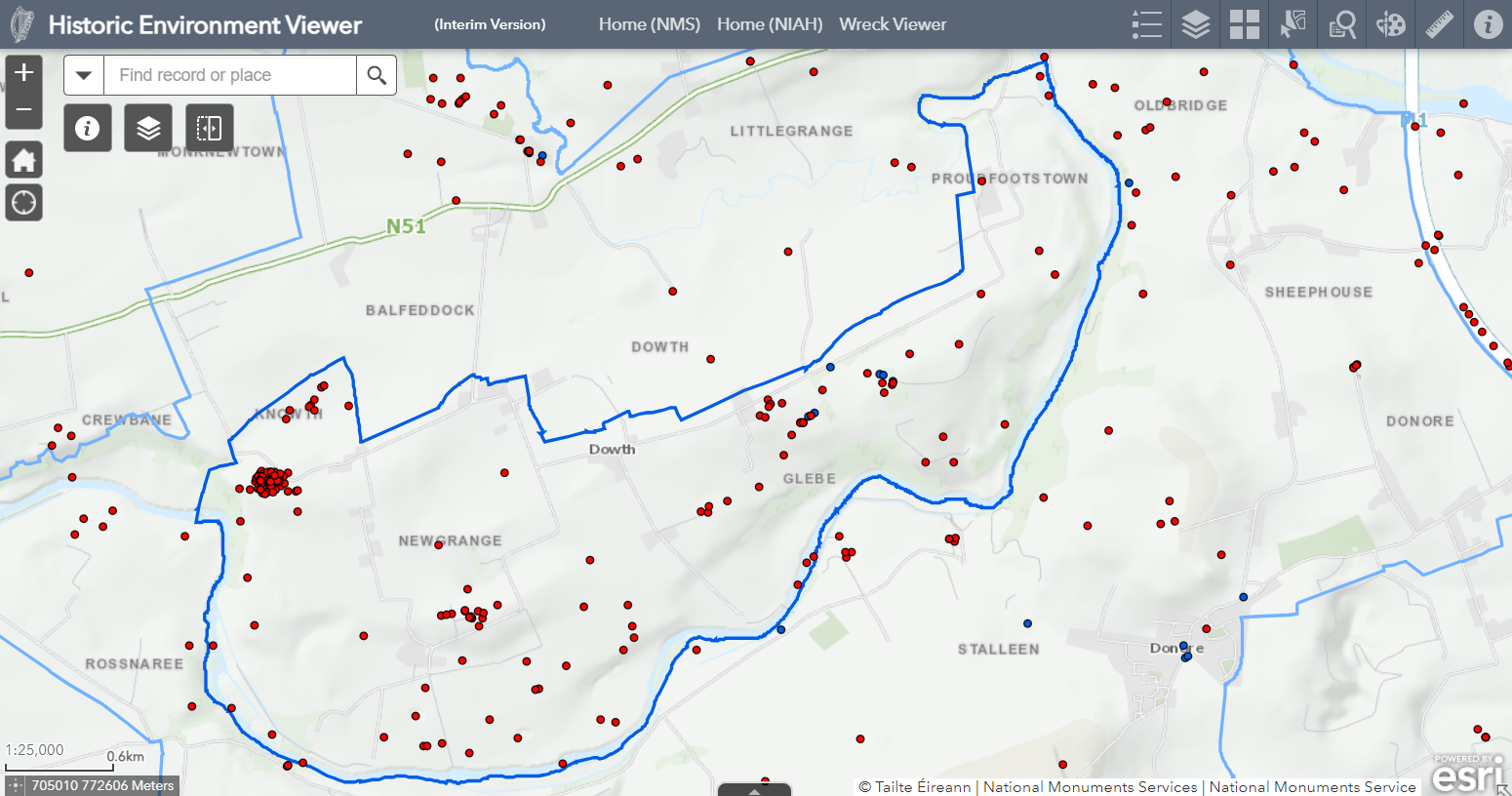Open the record search widget
Viewport: 1512px width, 796px height.
coord(1341,23)
